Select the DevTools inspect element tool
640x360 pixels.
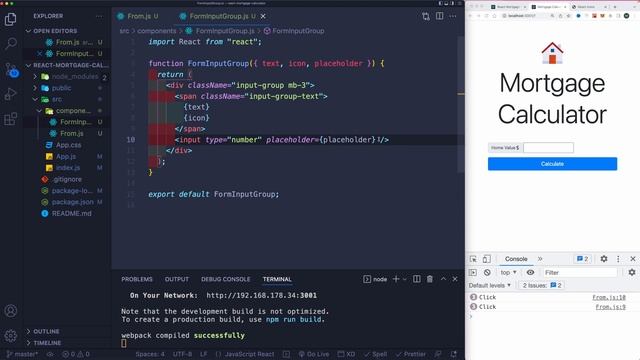(x=473, y=259)
